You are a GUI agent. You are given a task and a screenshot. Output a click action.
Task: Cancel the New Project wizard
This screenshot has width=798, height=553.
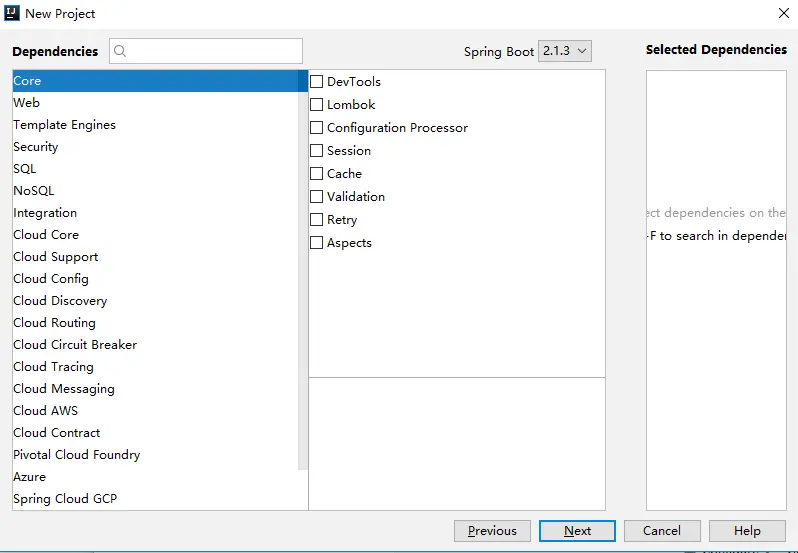coord(662,531)
